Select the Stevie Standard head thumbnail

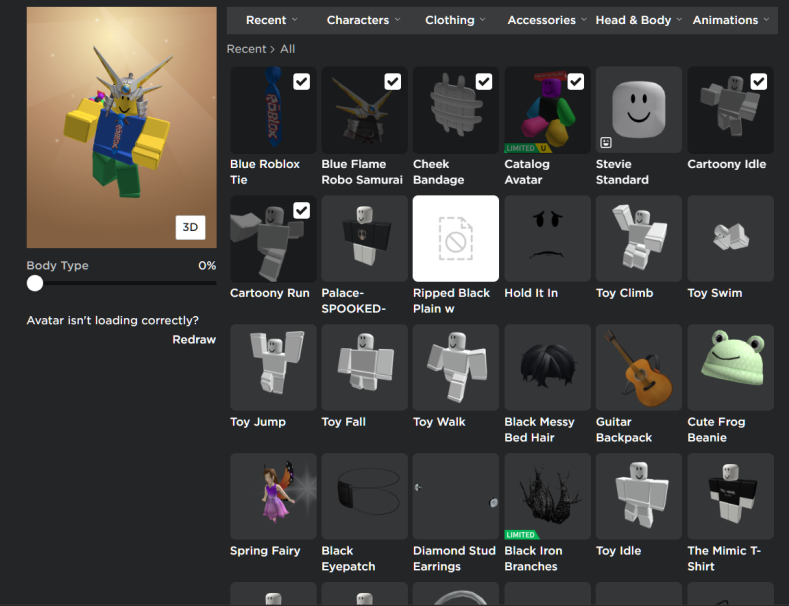tap(639, 110)
